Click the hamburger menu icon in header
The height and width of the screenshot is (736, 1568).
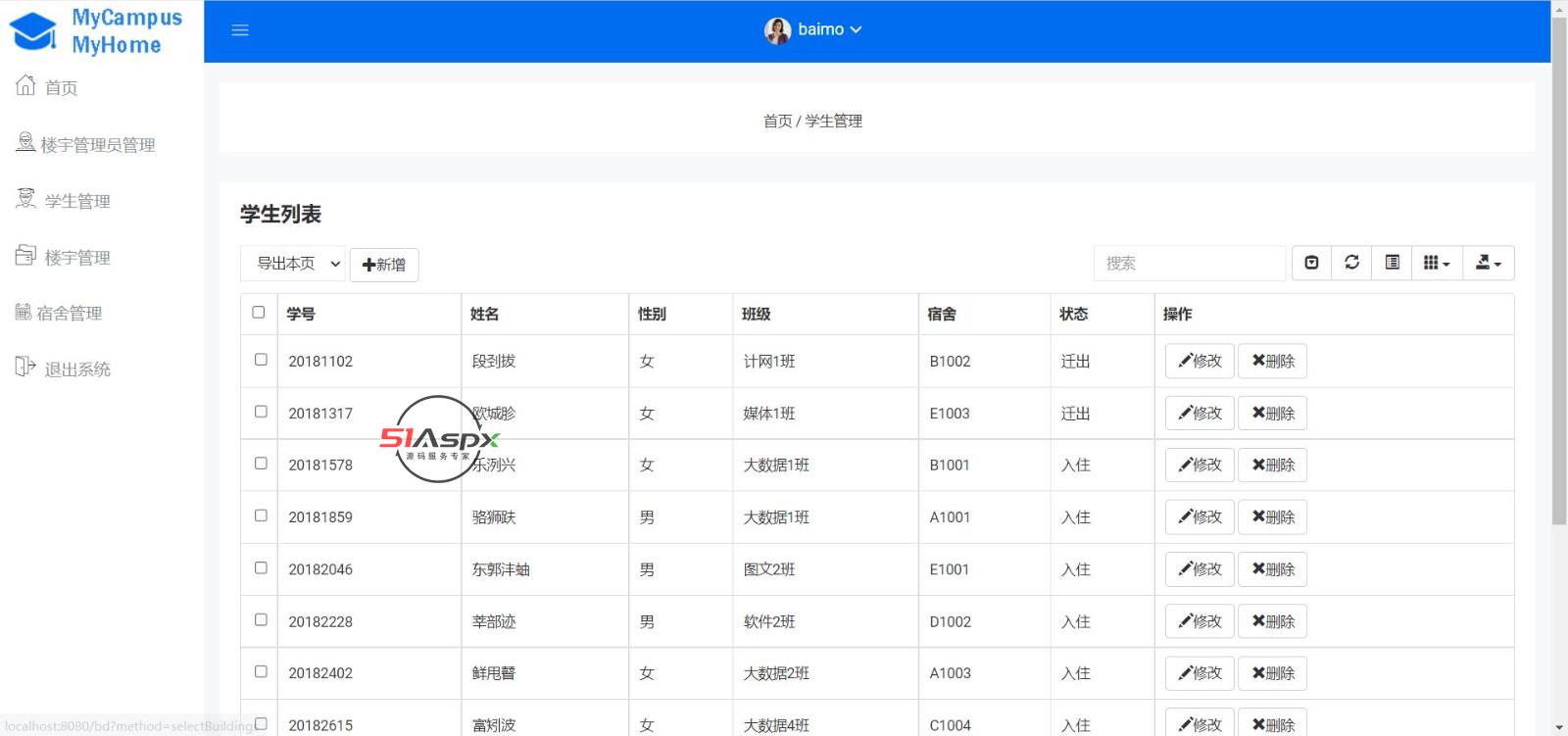[x=240, y=30]
